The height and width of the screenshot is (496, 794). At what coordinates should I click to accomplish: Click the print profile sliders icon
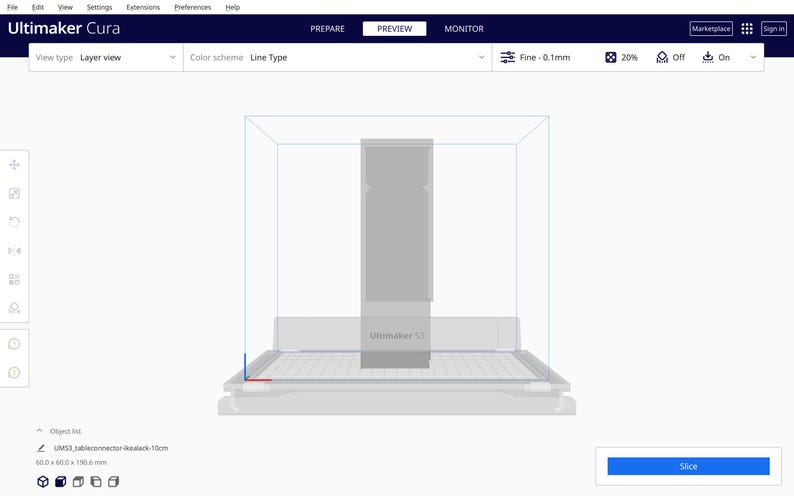tap(507, 57)
